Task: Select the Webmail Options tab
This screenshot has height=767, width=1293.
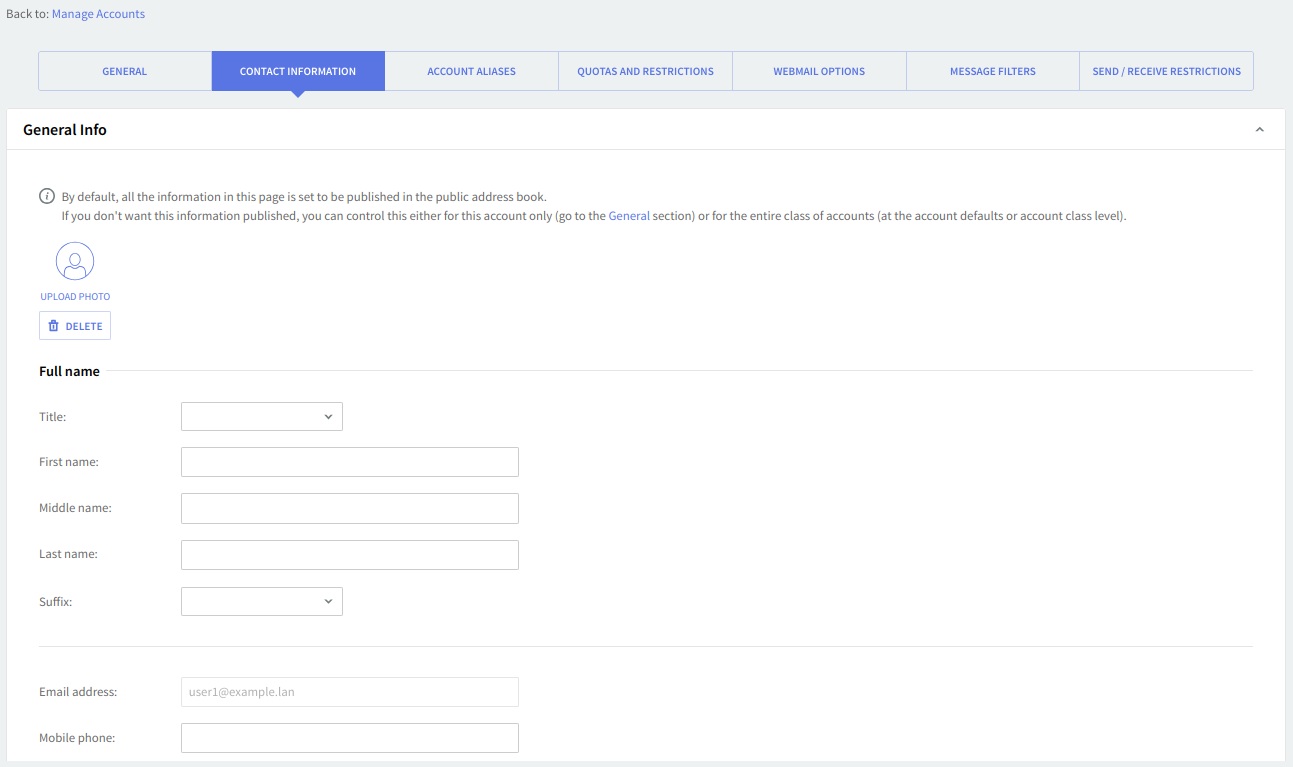Action: tap(819, 72)
